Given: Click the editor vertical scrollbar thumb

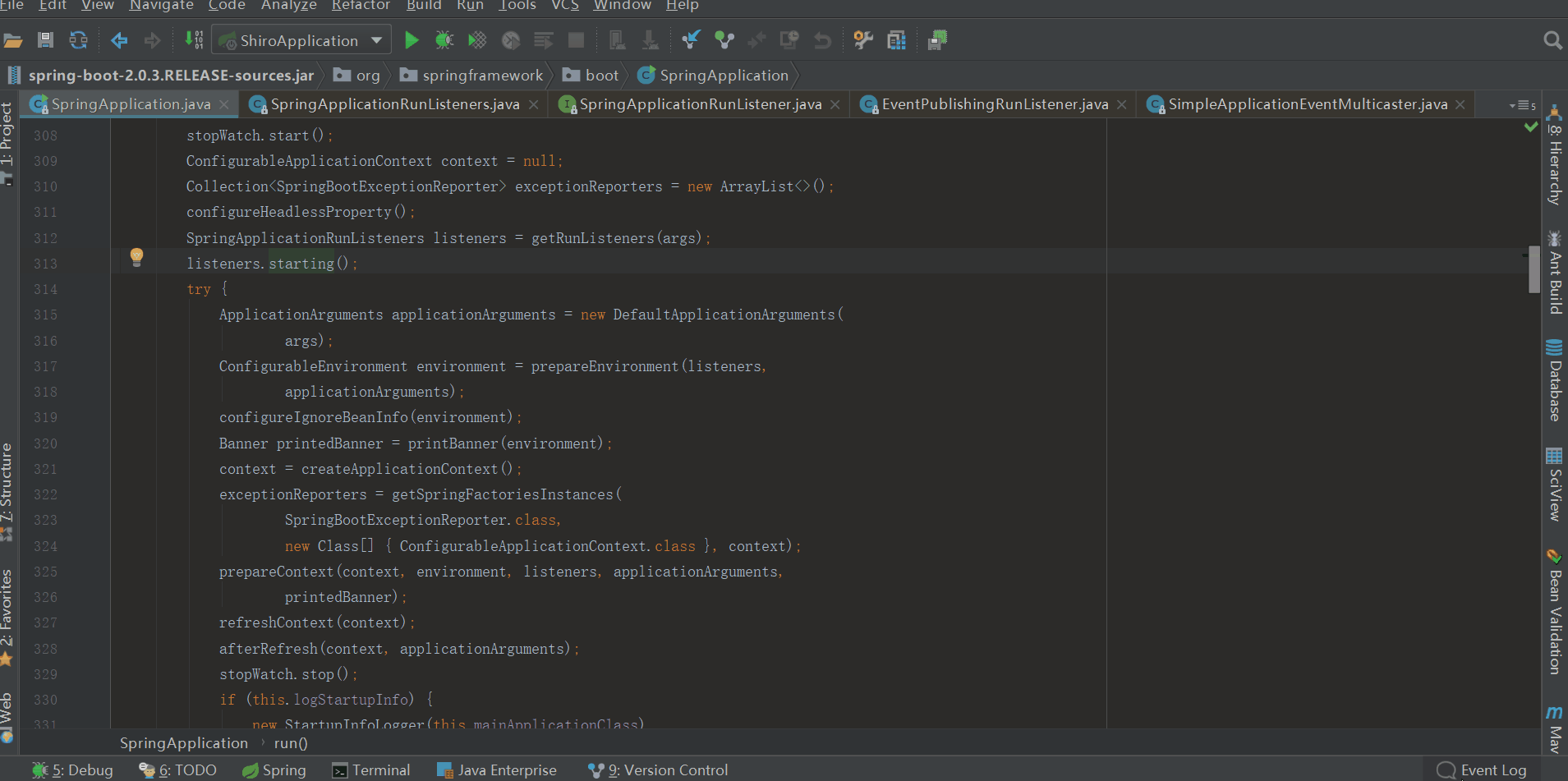Looking at the screenshot, I should pyautogui.click(x=1534, y=269).
